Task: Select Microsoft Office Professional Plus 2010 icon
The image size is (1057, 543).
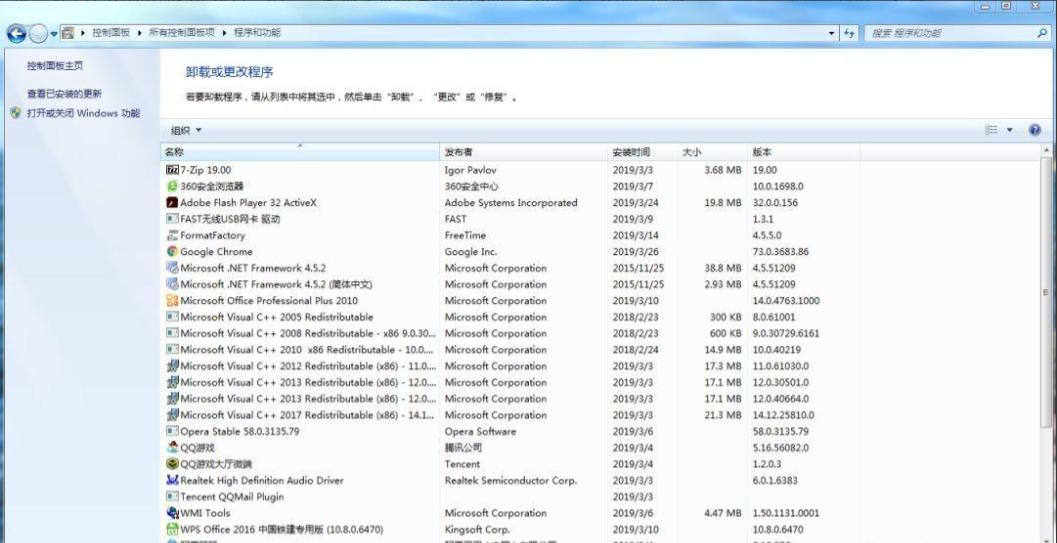Action: click(172, 301)
